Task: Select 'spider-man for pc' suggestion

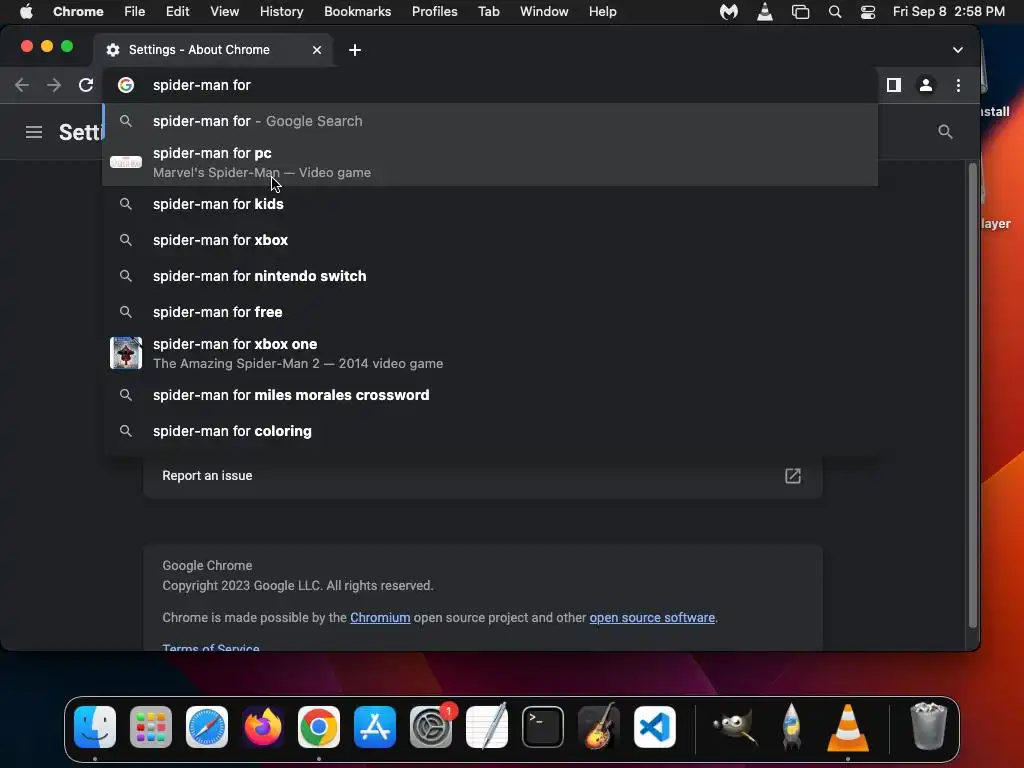Action: point(490,162)
